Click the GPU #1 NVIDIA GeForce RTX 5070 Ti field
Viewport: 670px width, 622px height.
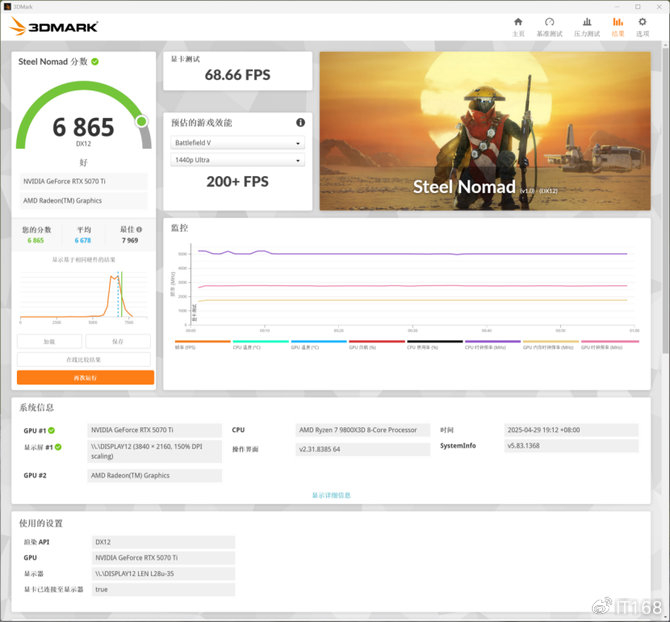point(155,430)
